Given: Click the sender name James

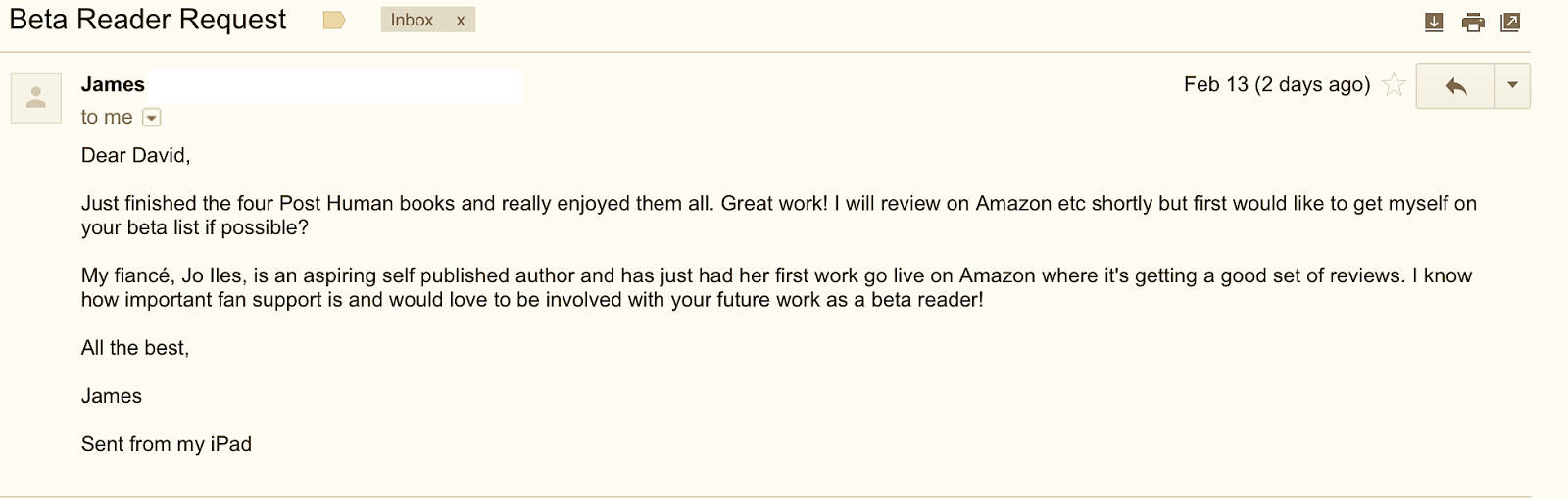Looking at the screenshot, I should click(x=113, y=85).
